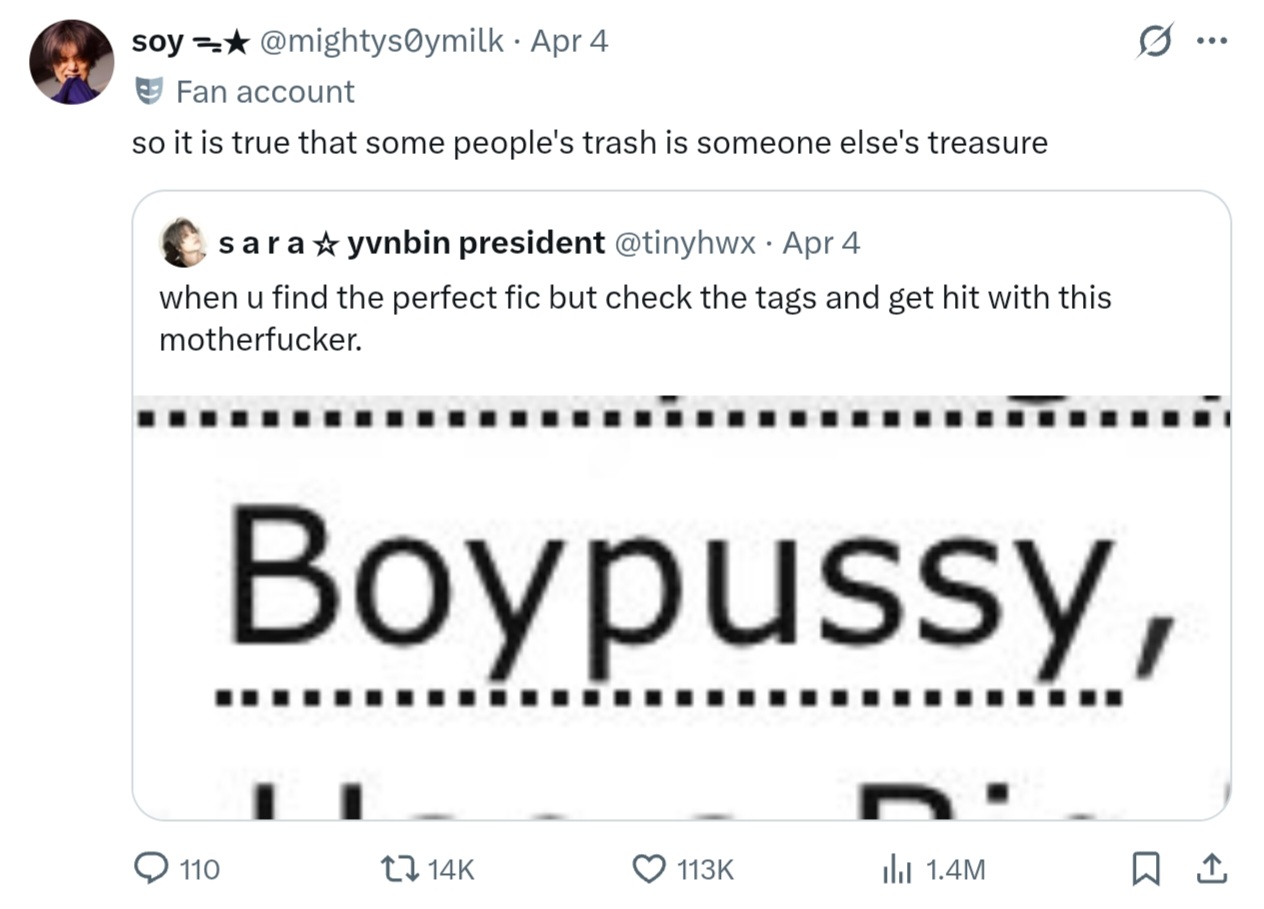This screenshot has width=1264, height=909.
Task: Open sara's small quoted avatar
Action: (184, 243)
